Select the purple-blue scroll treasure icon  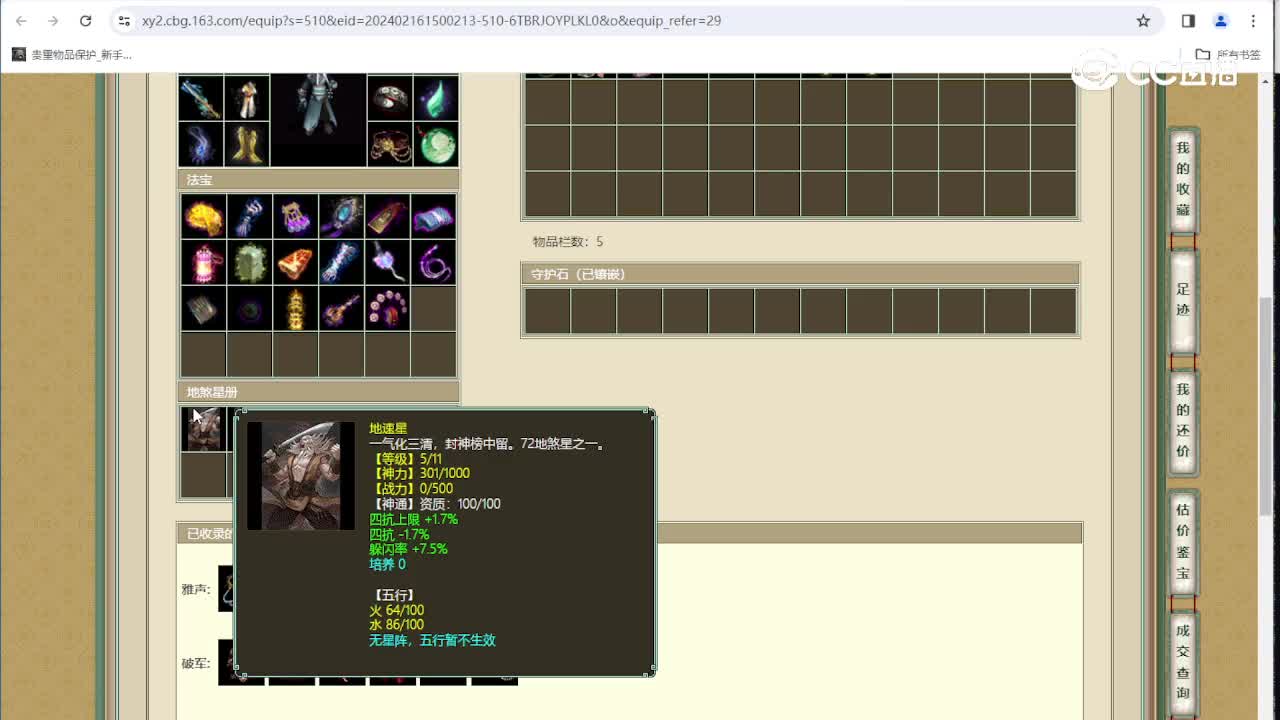coord(433,216)
